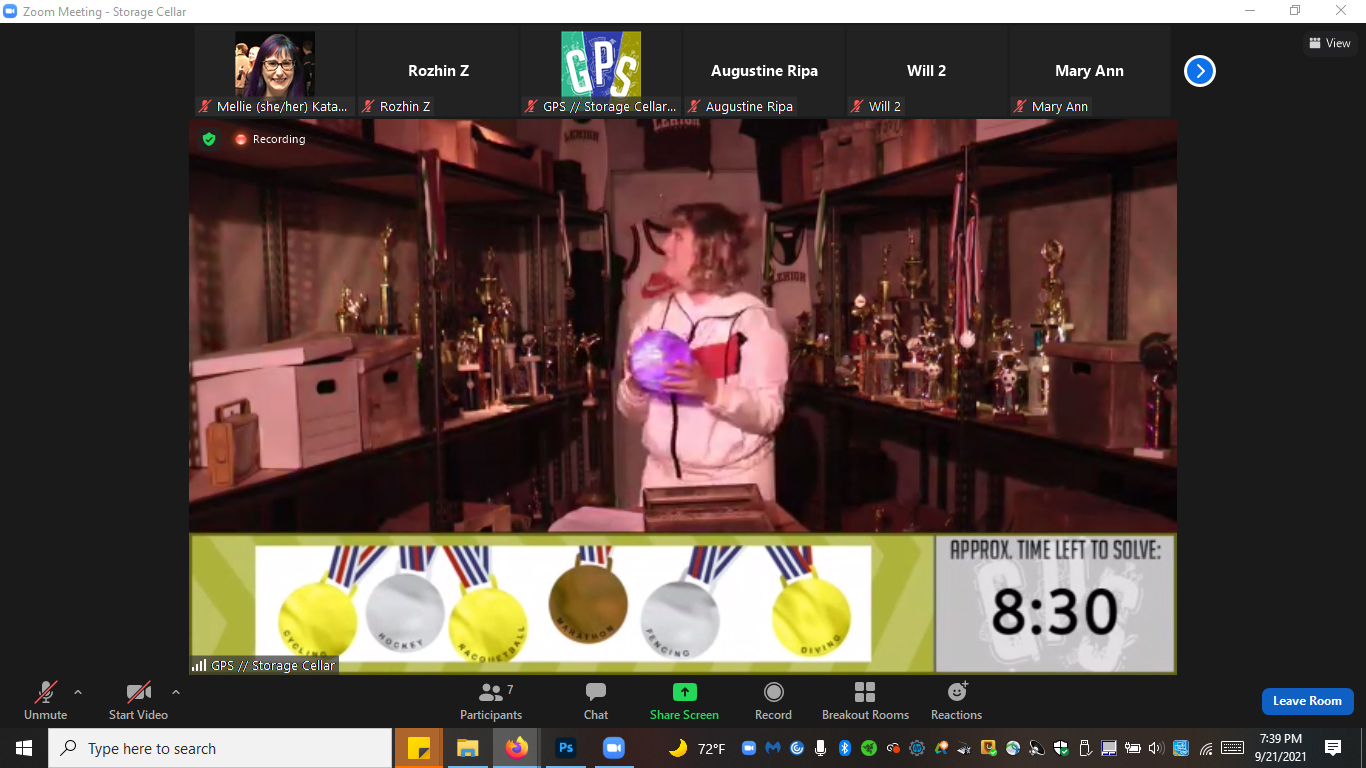This screenshot has width=1366, height=768.
Task: Select the Augustine Ripa participant tile
Action: 764,71
